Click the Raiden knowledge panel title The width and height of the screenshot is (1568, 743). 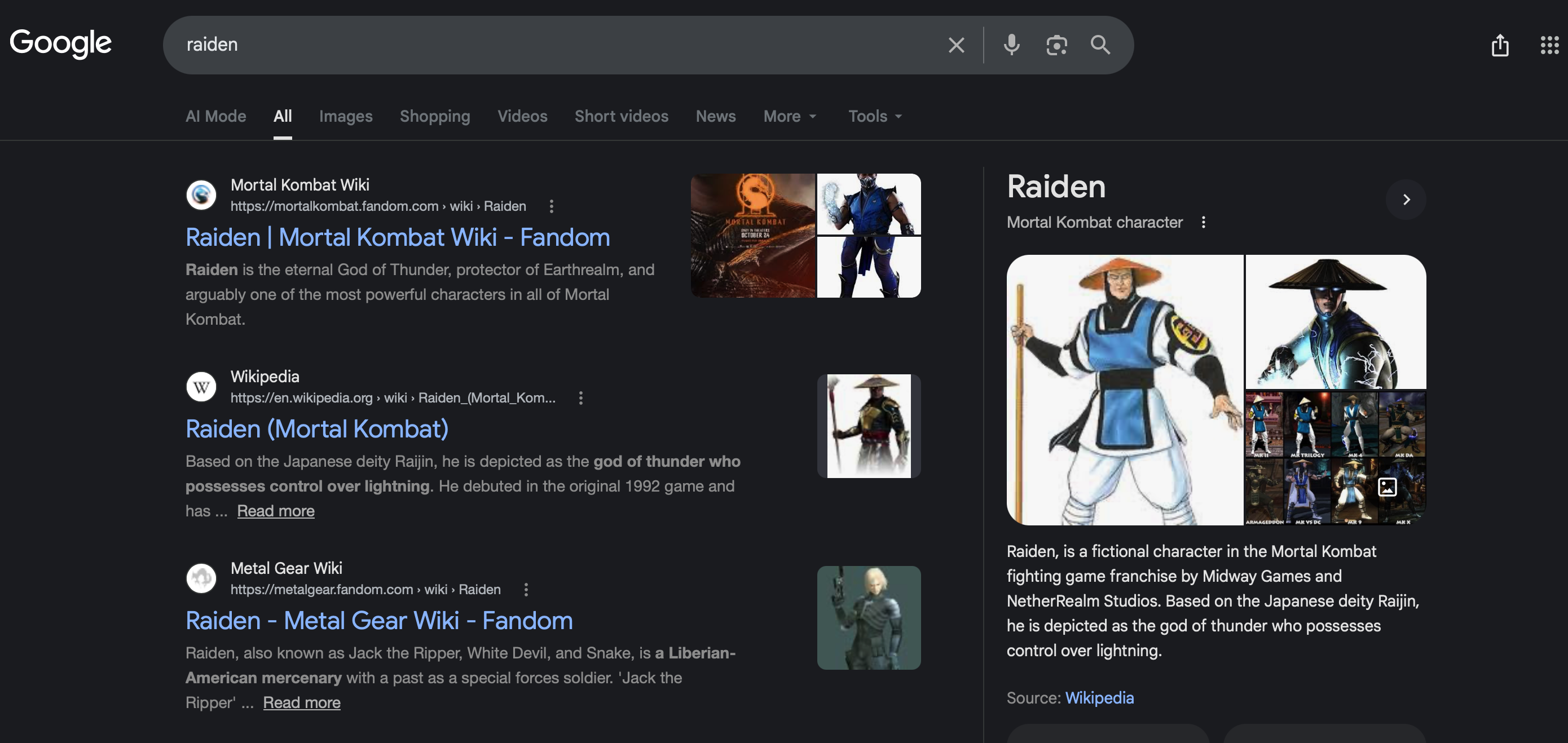[x=1056, y=186]
